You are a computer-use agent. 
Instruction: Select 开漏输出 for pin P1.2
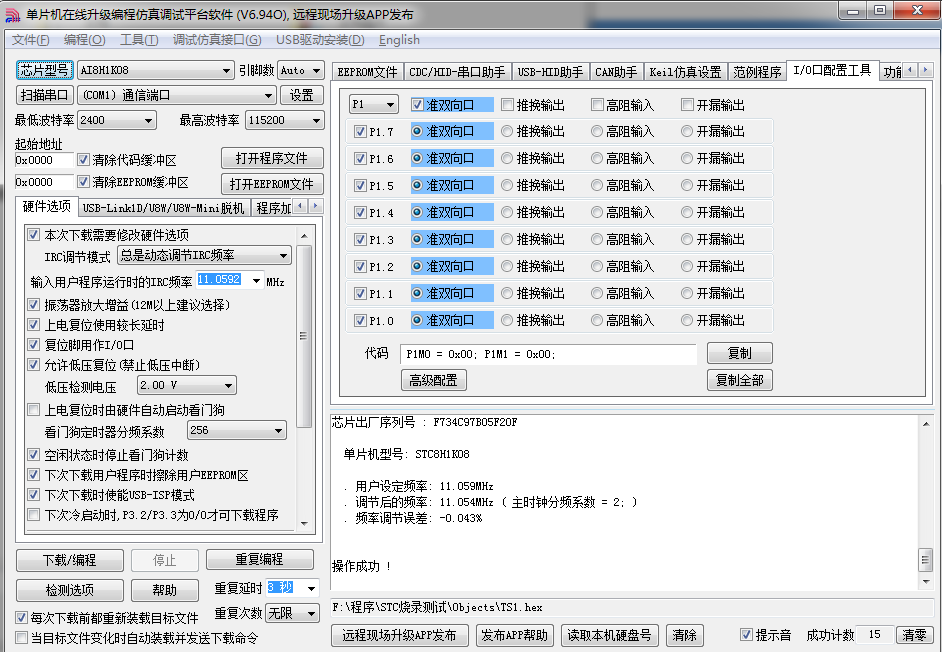pyautogui.click(x=687, y=266)
